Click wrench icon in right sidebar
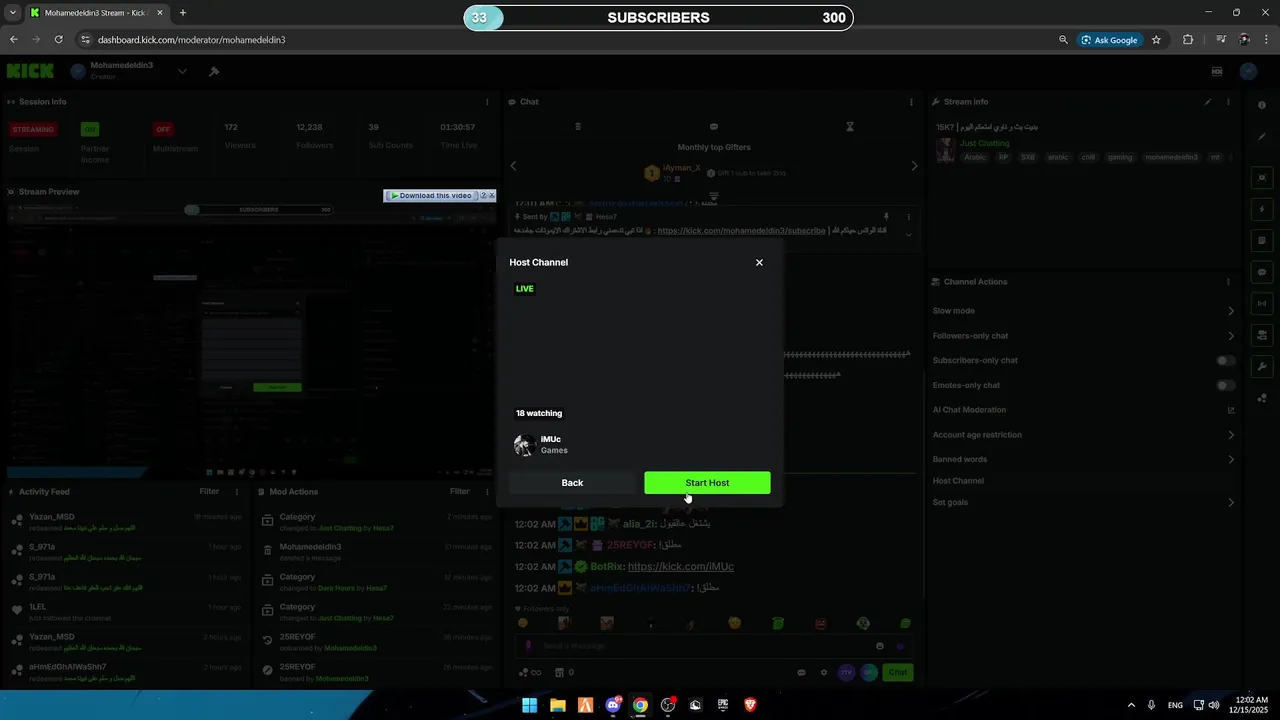Screen dimensions: 1280x720 pyautogui.click(x=1263, y=366)
